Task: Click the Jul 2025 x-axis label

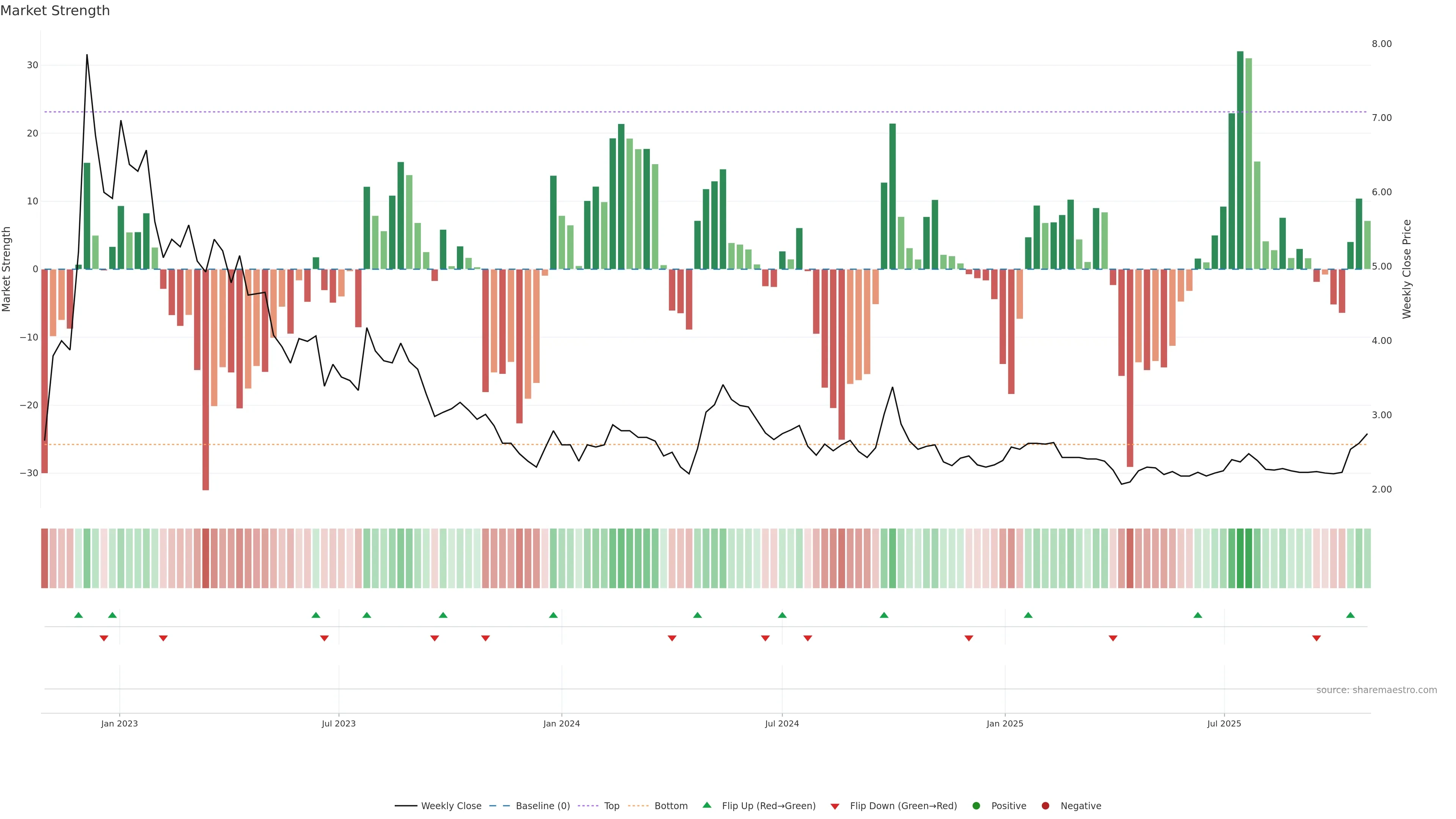Action: 1224,723
